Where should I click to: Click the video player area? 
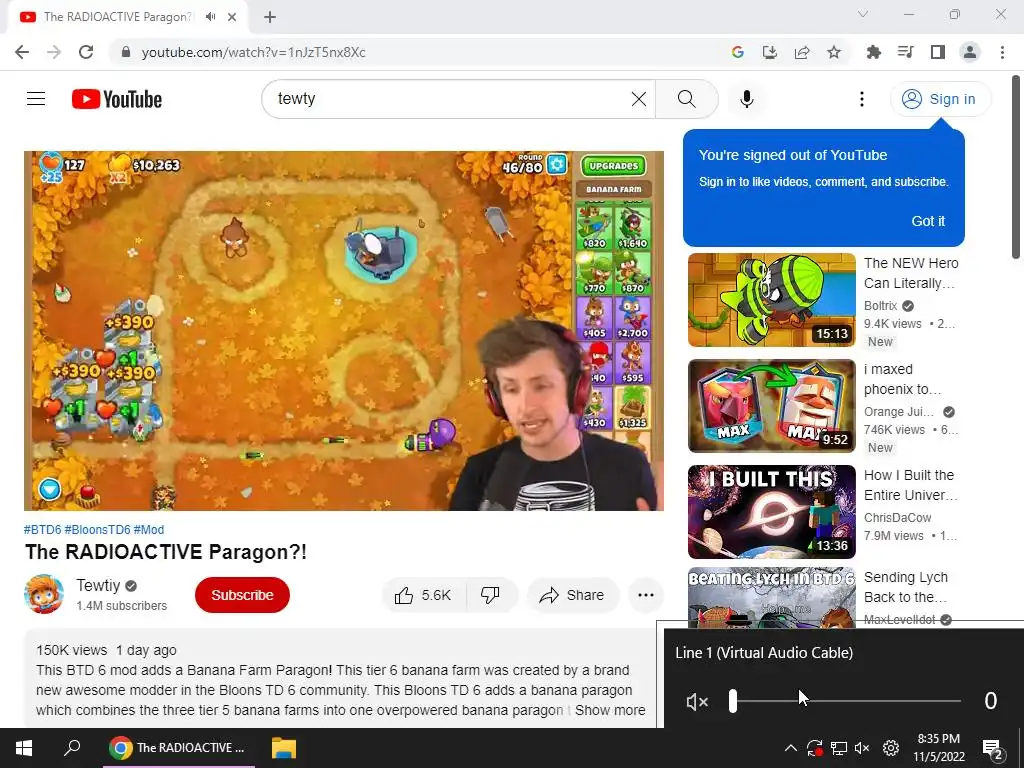344,330
